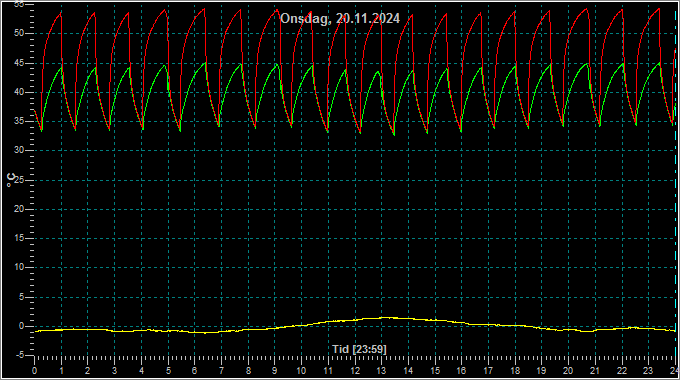Click the °C unit label
680x380 pixels.
coord(11,180)
